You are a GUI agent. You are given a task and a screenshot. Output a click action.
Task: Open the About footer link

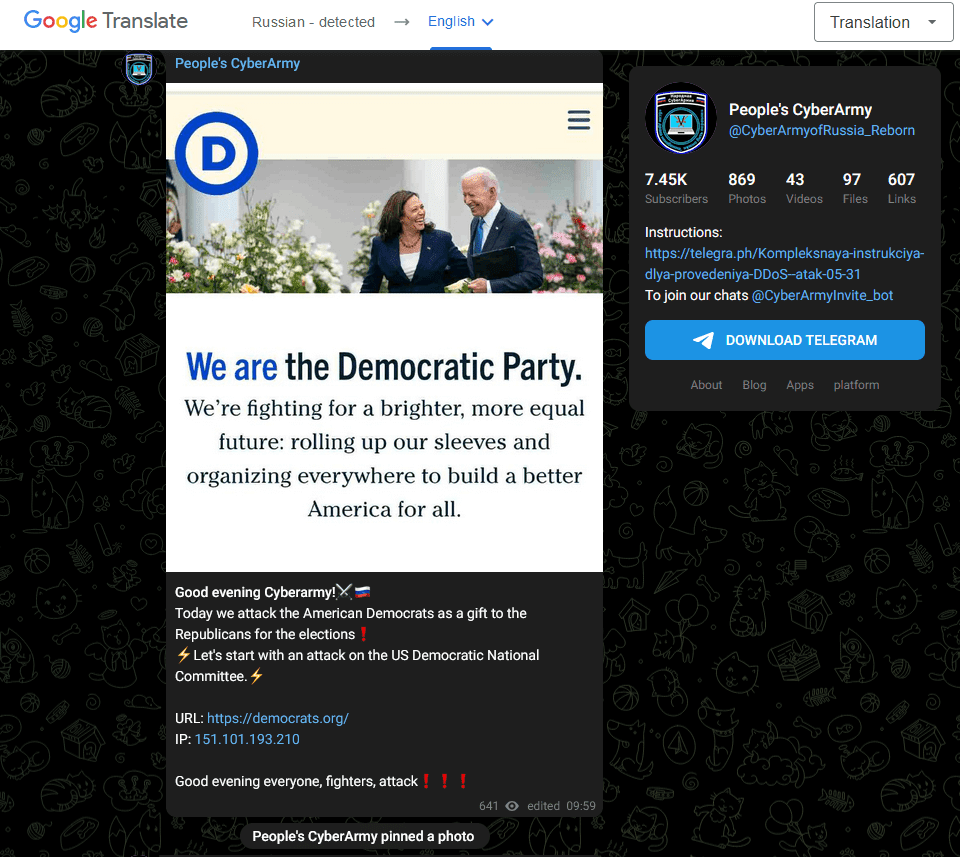tap(706, 385)
